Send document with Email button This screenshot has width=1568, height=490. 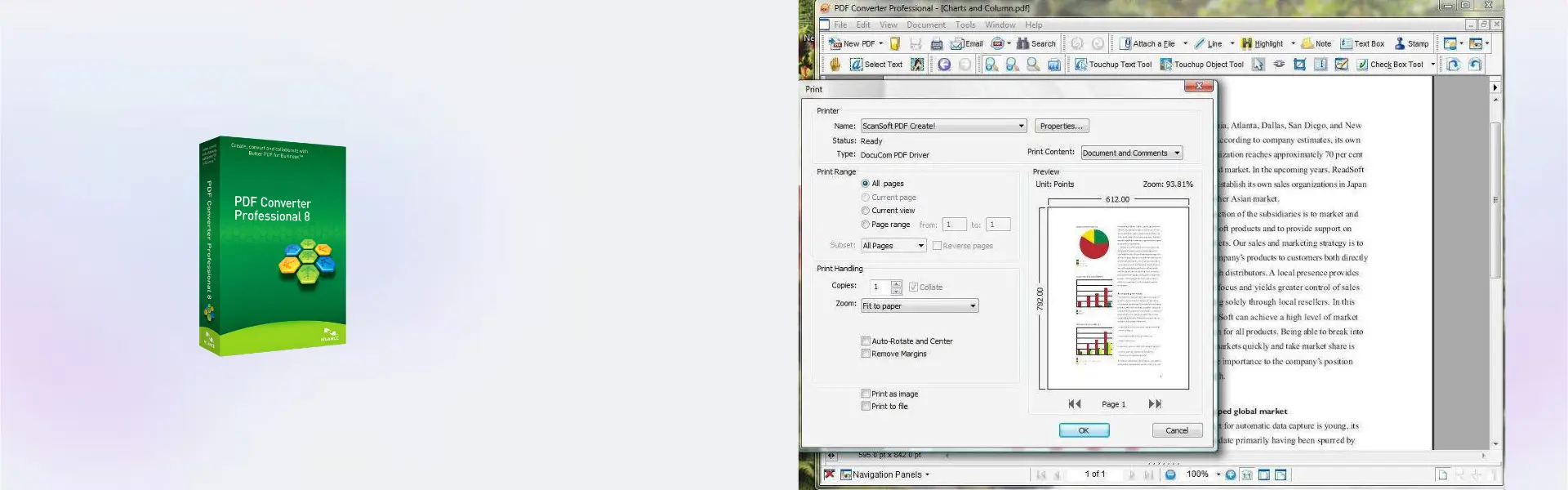(x=967, y=44)
